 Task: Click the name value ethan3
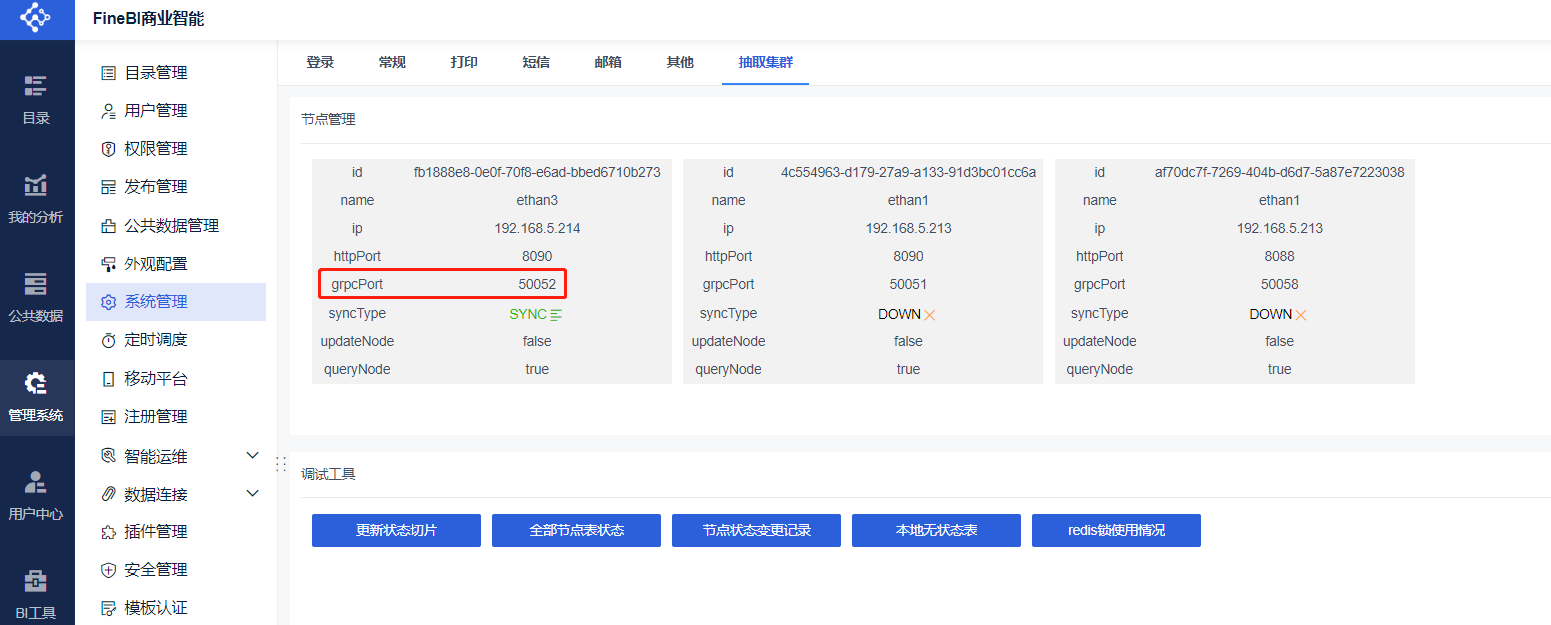tap(537, 200)
